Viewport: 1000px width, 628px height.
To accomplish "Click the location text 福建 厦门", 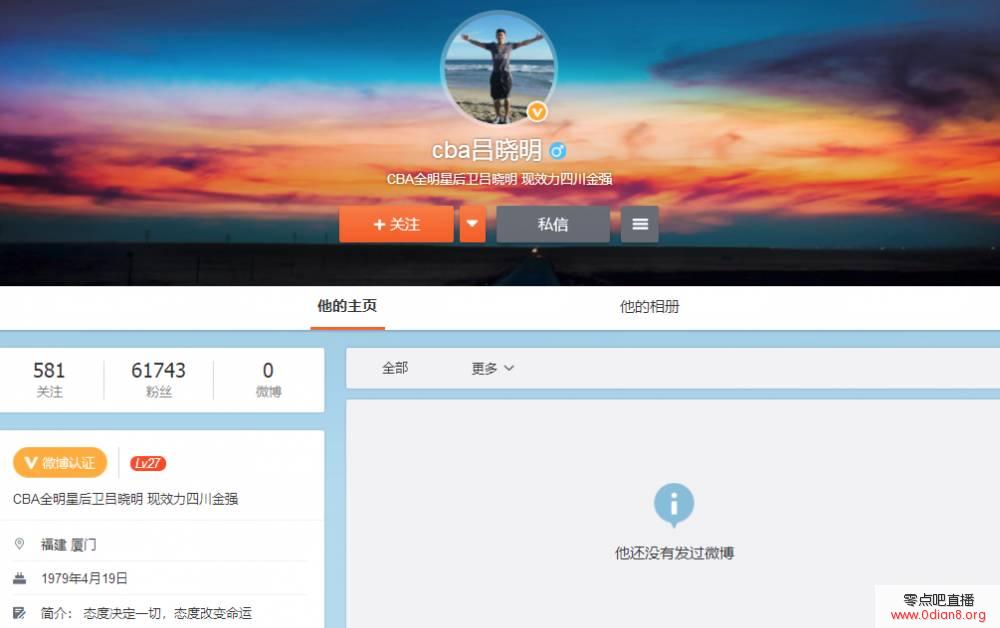I will tap(69, 544).
